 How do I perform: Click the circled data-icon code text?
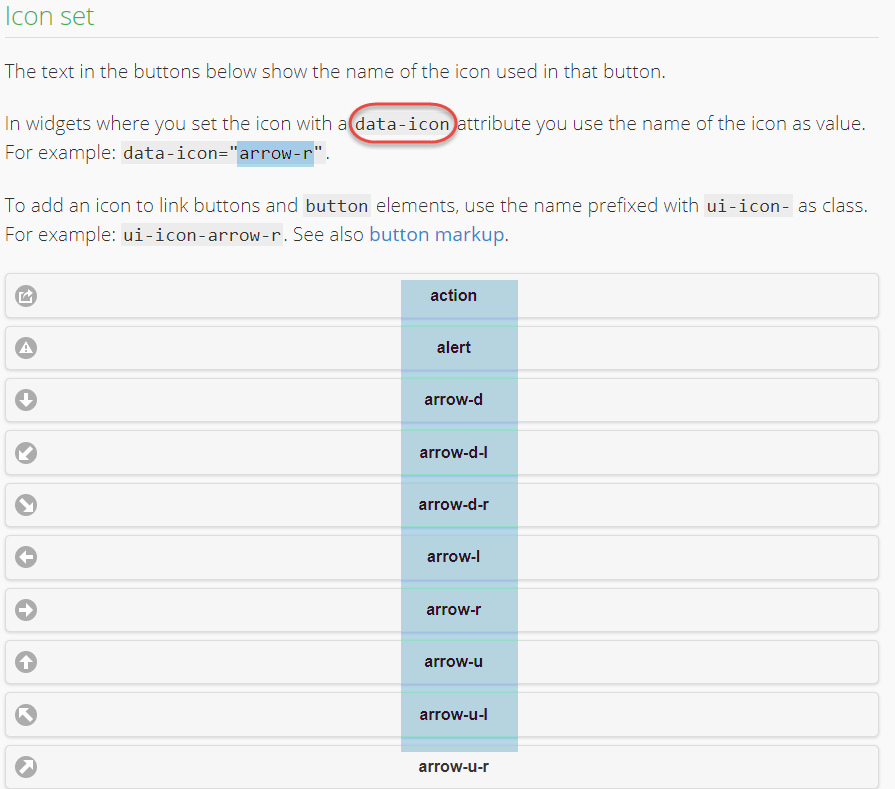pos(402,125)
